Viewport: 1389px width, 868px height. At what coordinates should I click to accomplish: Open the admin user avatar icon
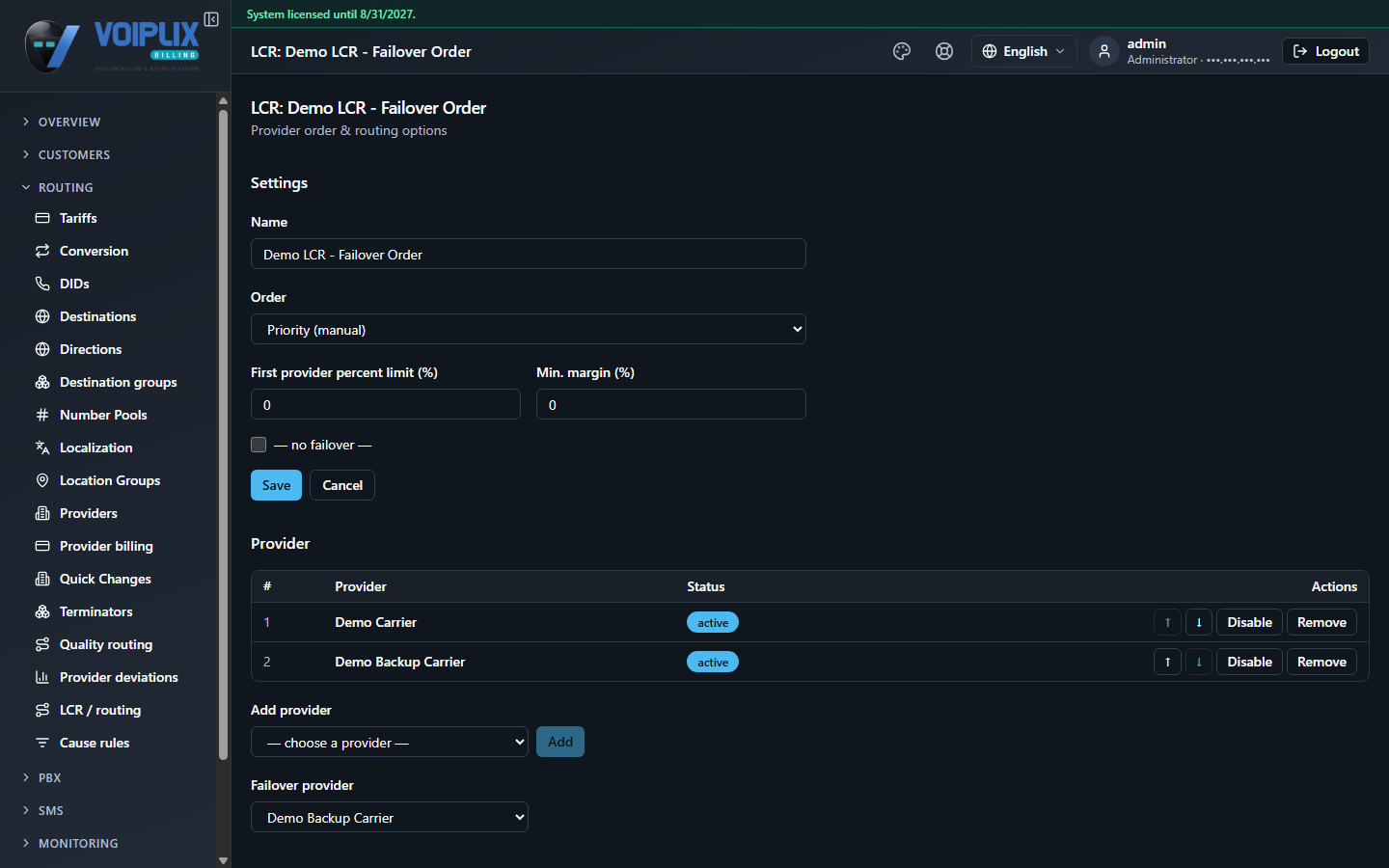[1104, 51]
